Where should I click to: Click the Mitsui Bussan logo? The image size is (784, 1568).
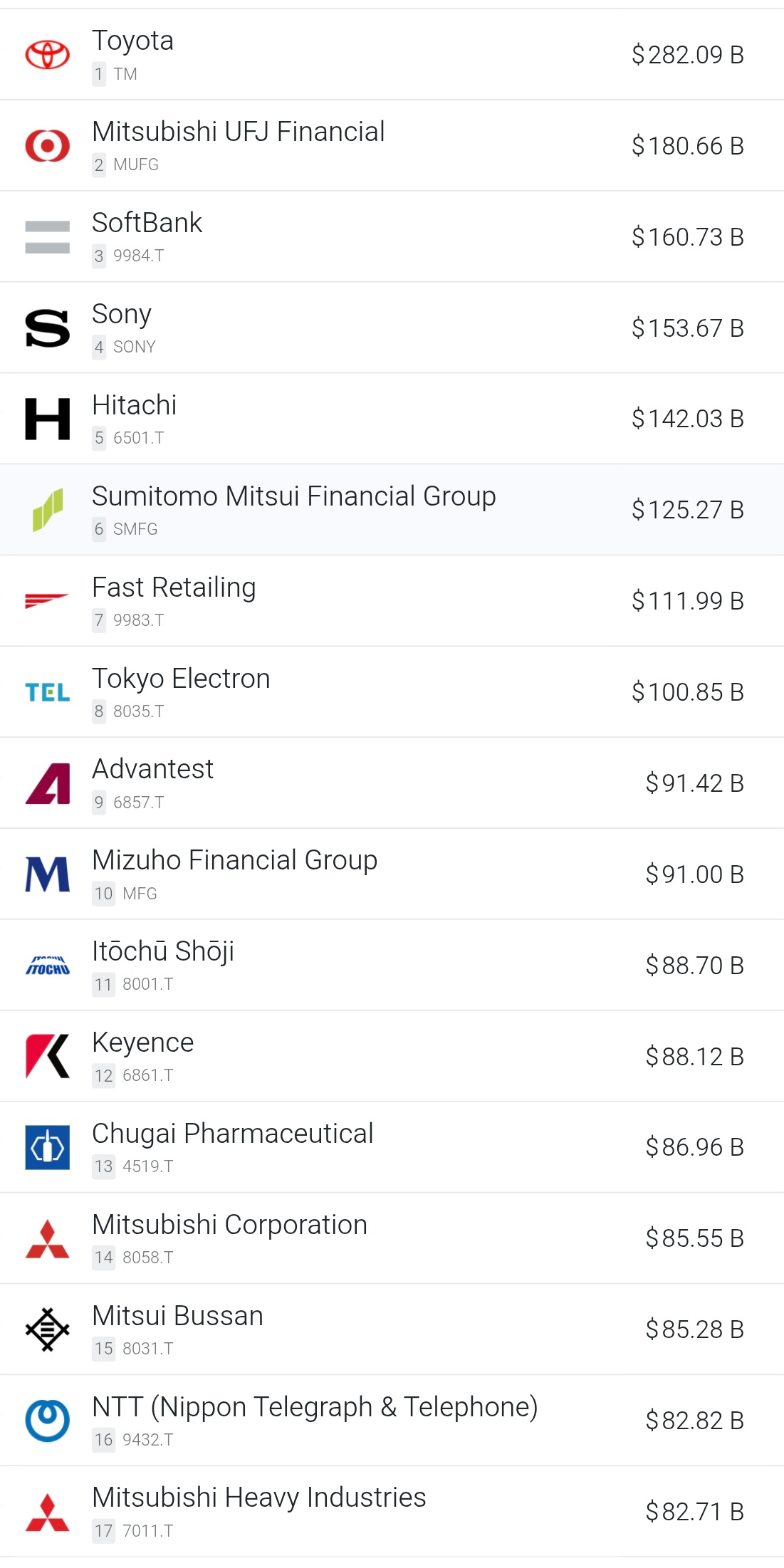coord(47,1329)
